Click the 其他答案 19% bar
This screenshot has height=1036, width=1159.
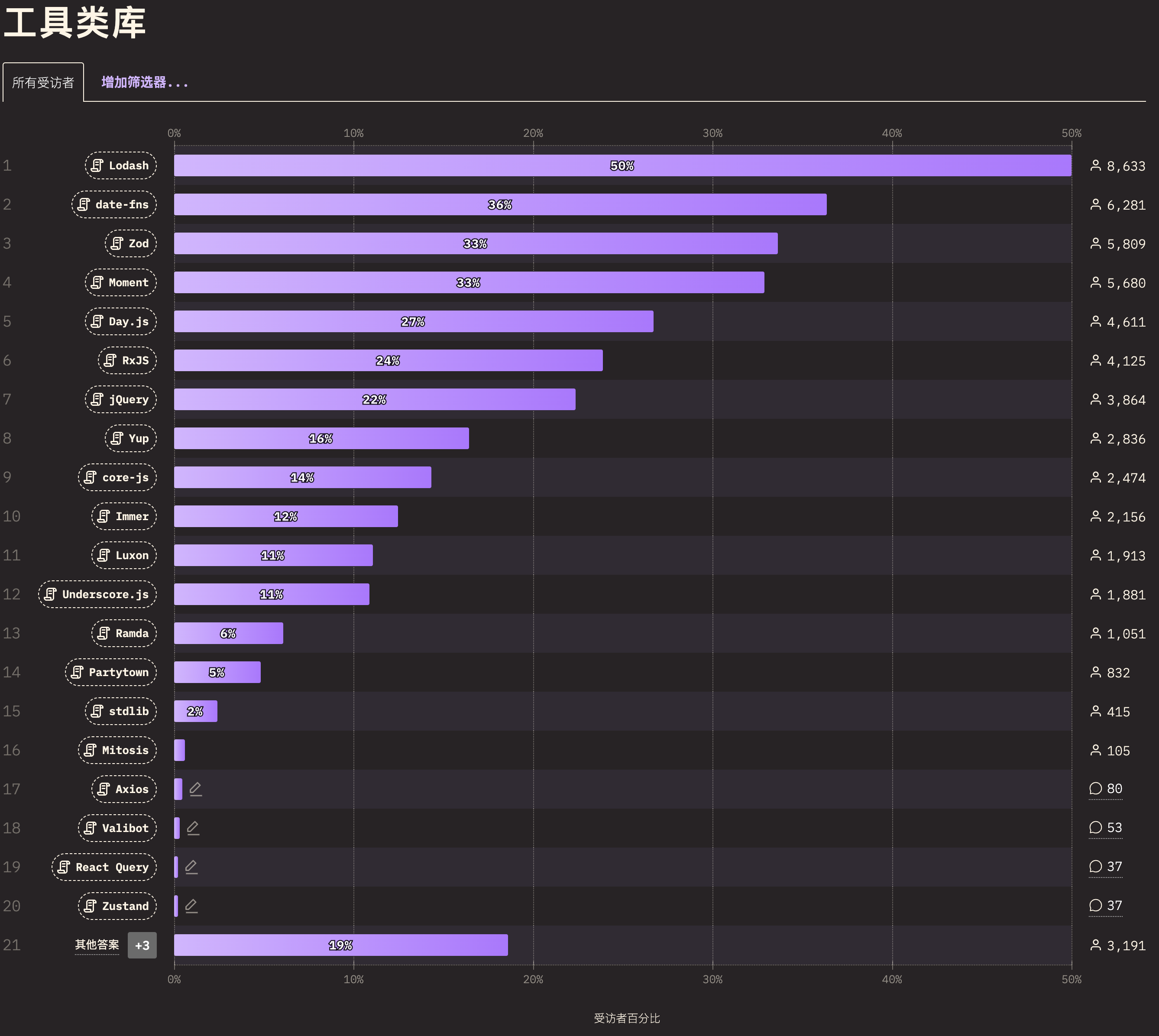tap(341, 945)
